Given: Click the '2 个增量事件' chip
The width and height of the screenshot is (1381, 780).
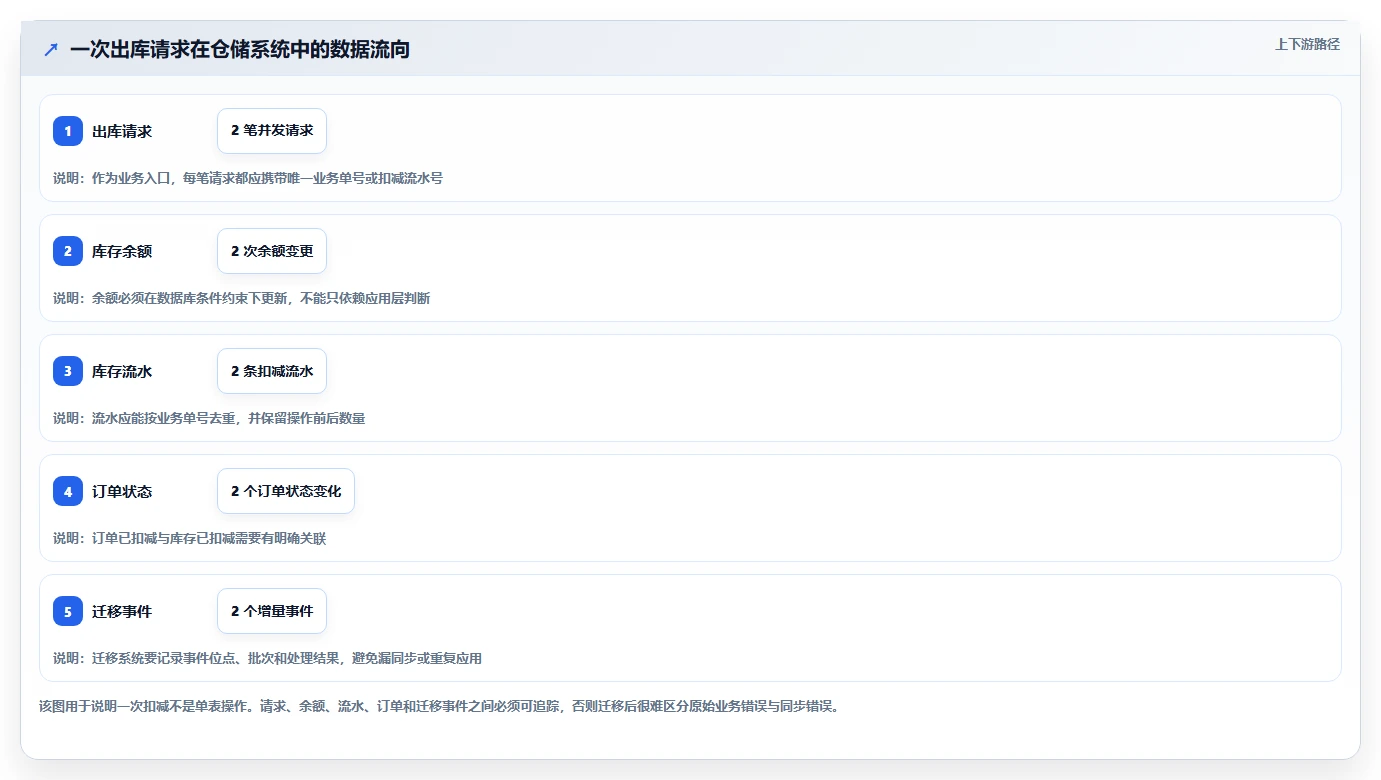Looking at the screenshot, I should click(x=272, y=611).
